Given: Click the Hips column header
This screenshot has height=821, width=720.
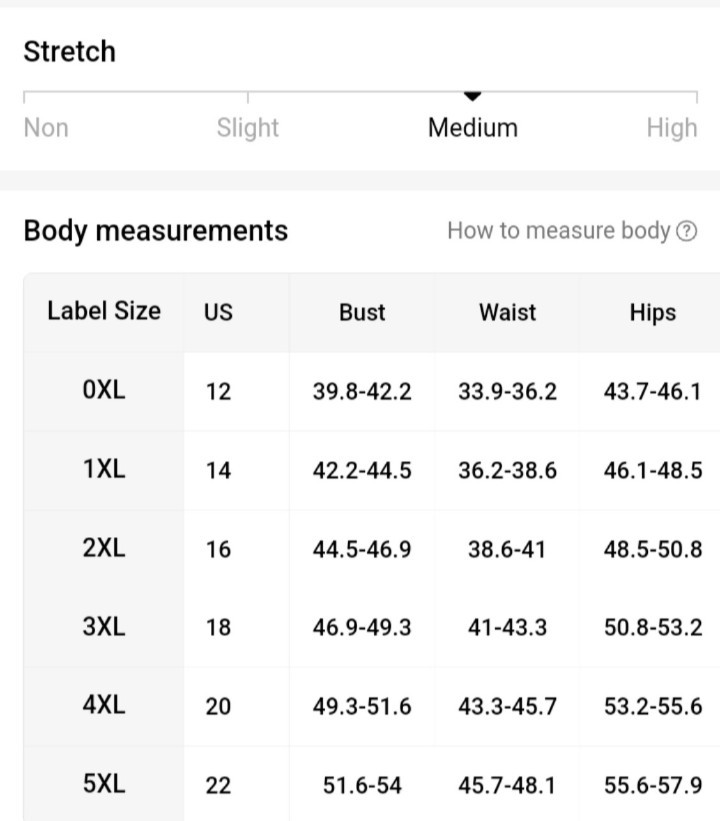Looking at the screenshot, I should point(652,313).
